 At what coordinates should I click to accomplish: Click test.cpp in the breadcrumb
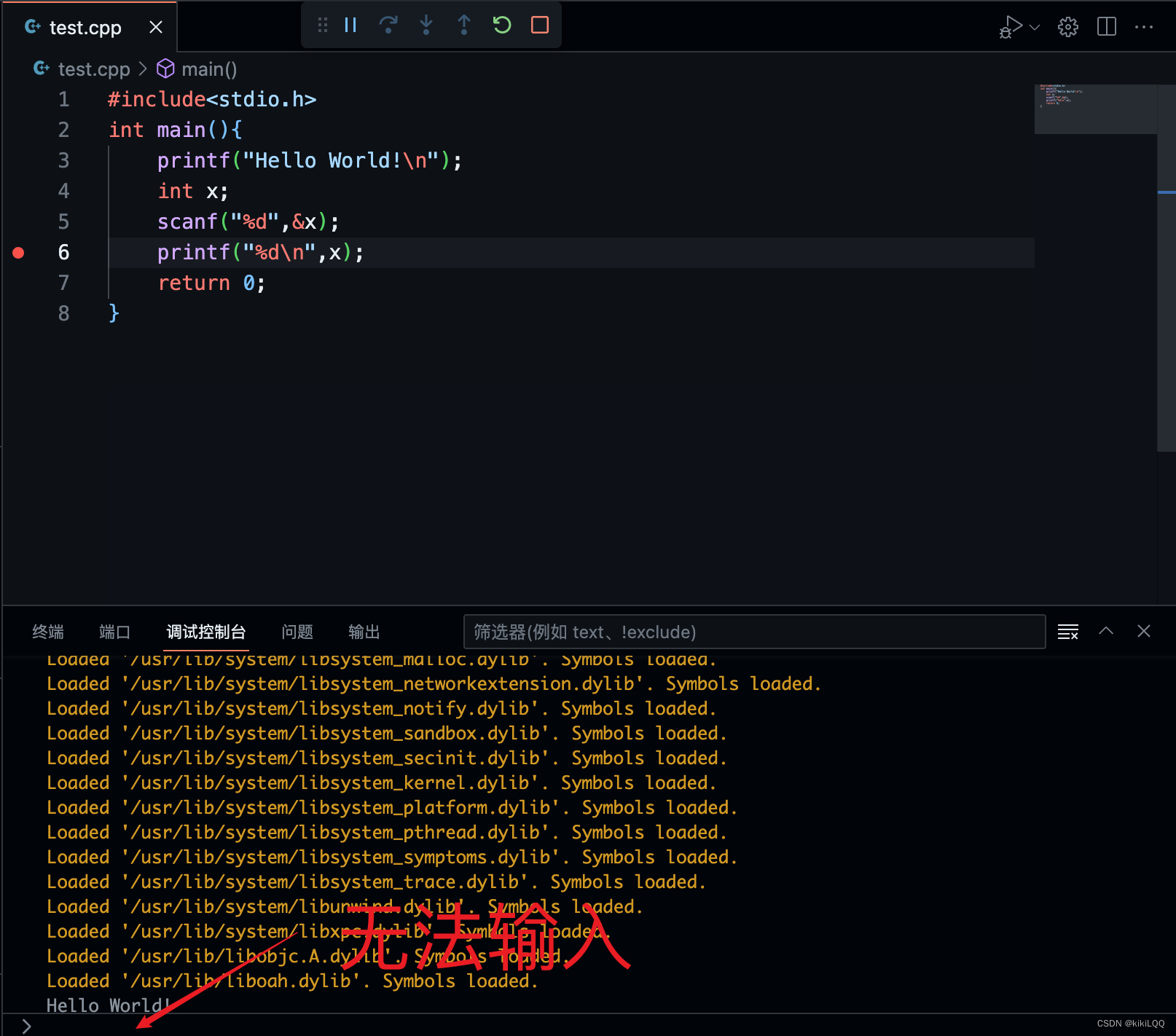click(93, 69)
